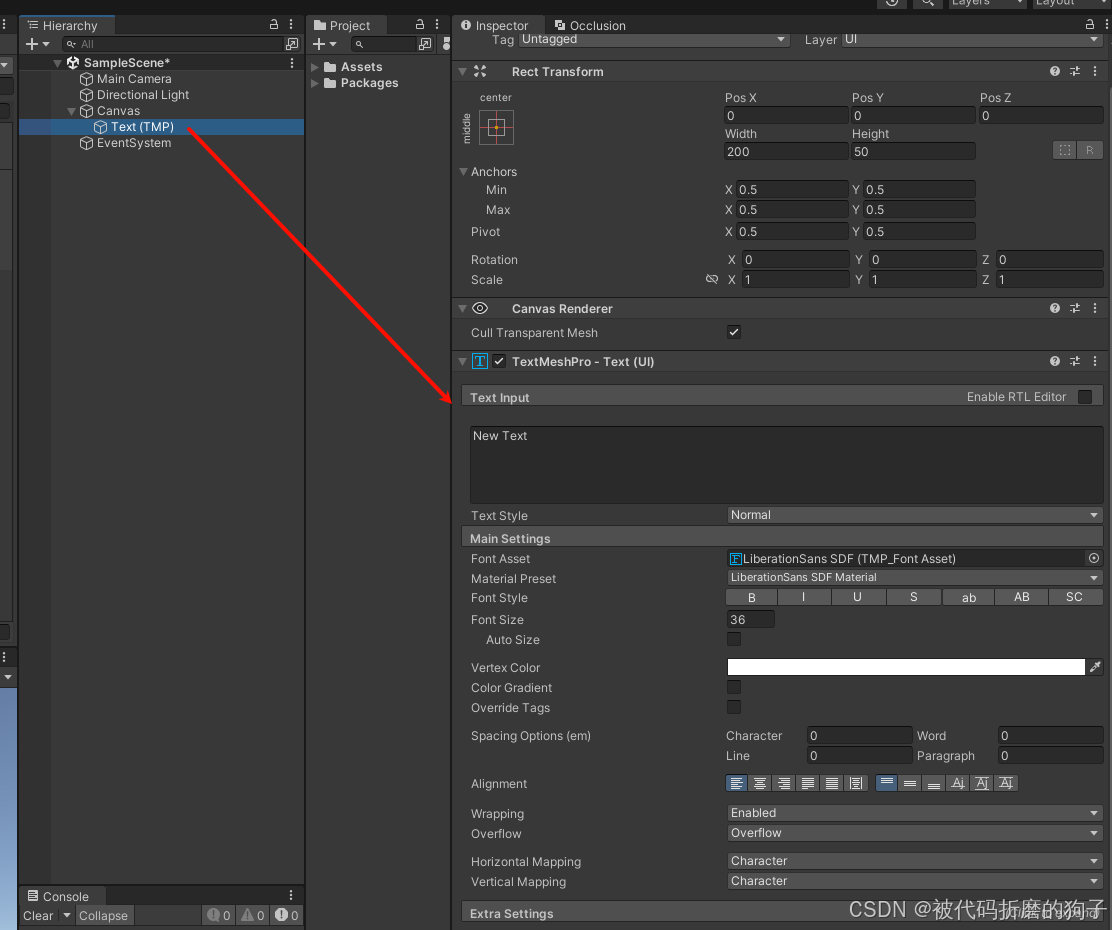Open SampleScene three-dot options
The height and width of the screenshot is (930, 1112).
coord(291,62)
